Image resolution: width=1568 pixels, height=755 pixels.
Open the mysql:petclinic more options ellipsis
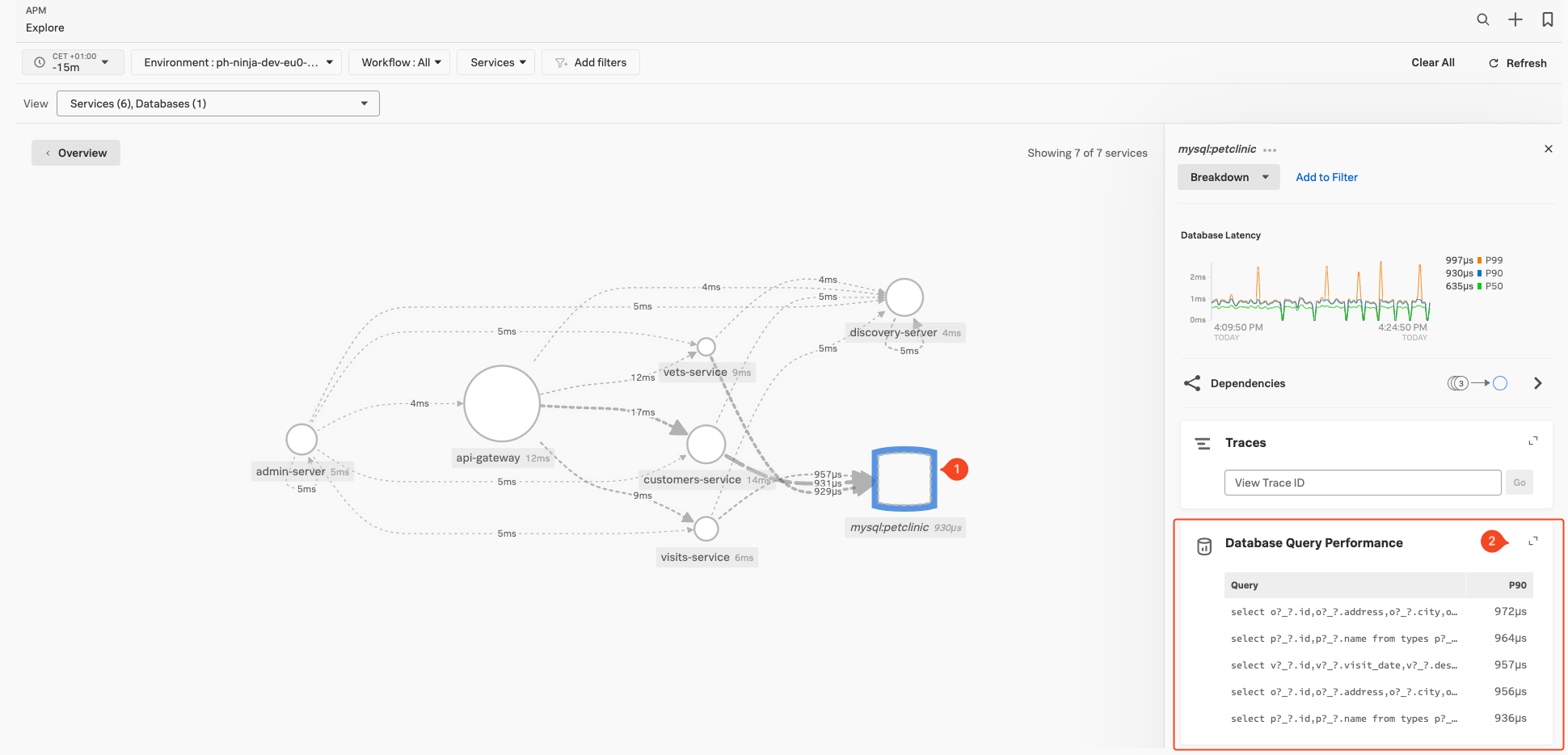point(1270,150)
